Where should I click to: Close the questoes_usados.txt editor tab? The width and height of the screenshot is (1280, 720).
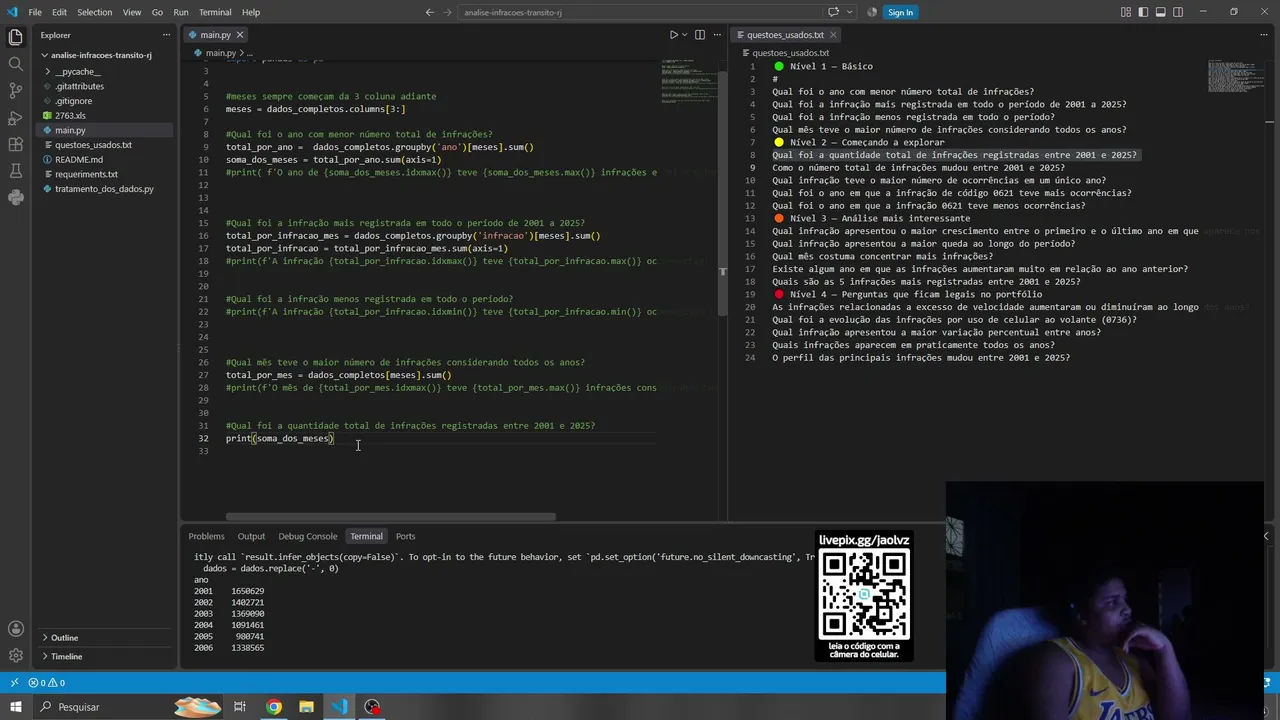pyautogui.click(x=834, y=35)
